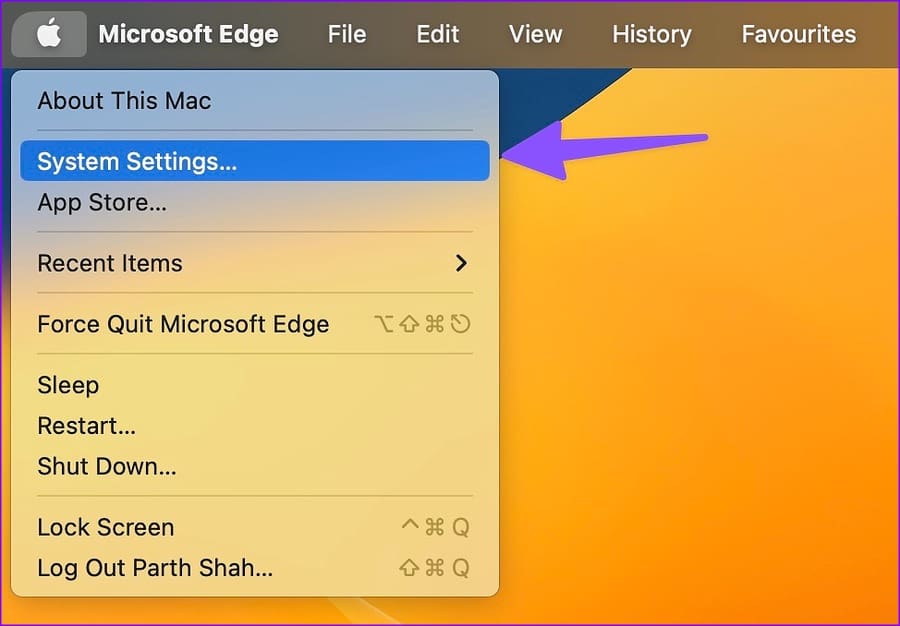Open the Favourites menu

pyautogui.click(x=798, y=34)
